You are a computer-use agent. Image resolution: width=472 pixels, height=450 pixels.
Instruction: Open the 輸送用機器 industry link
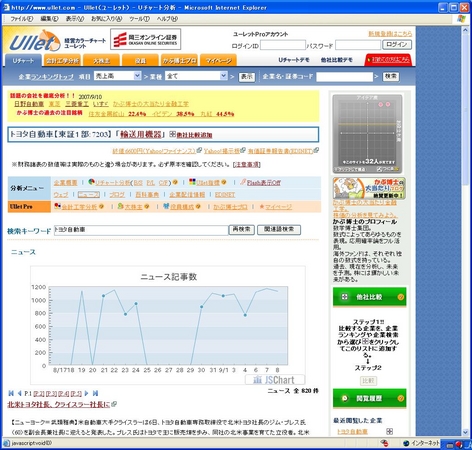coord(141,134)
